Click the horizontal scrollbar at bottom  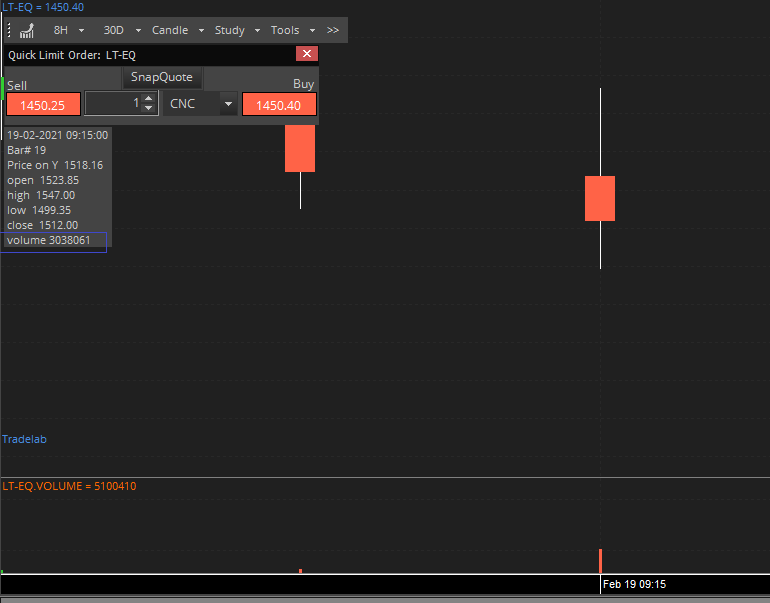pos(385,600)
